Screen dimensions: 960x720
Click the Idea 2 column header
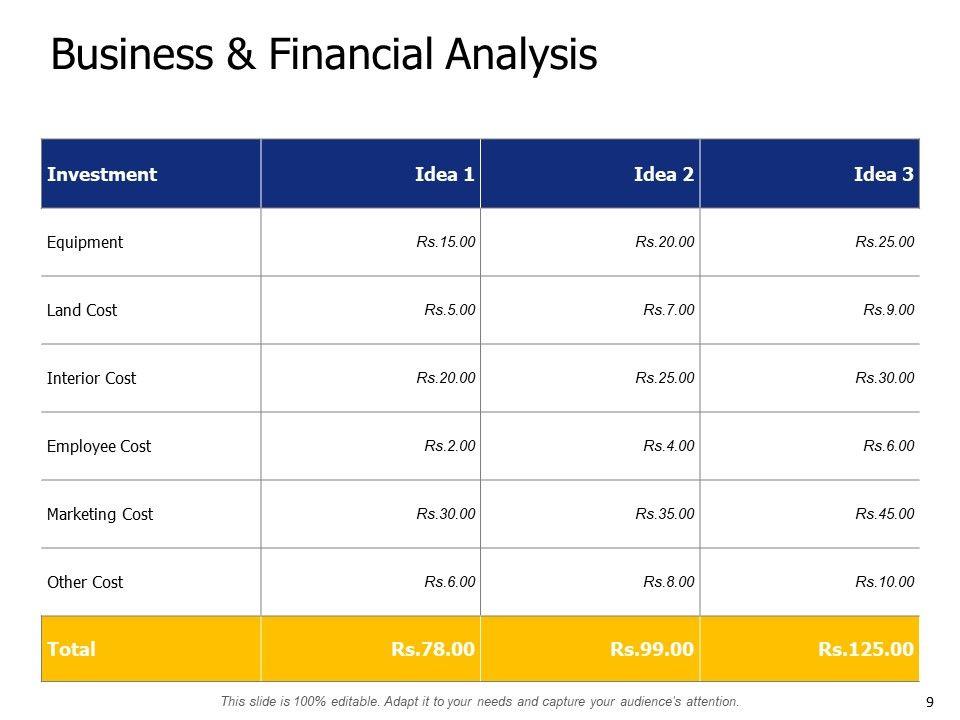[664, 174]
